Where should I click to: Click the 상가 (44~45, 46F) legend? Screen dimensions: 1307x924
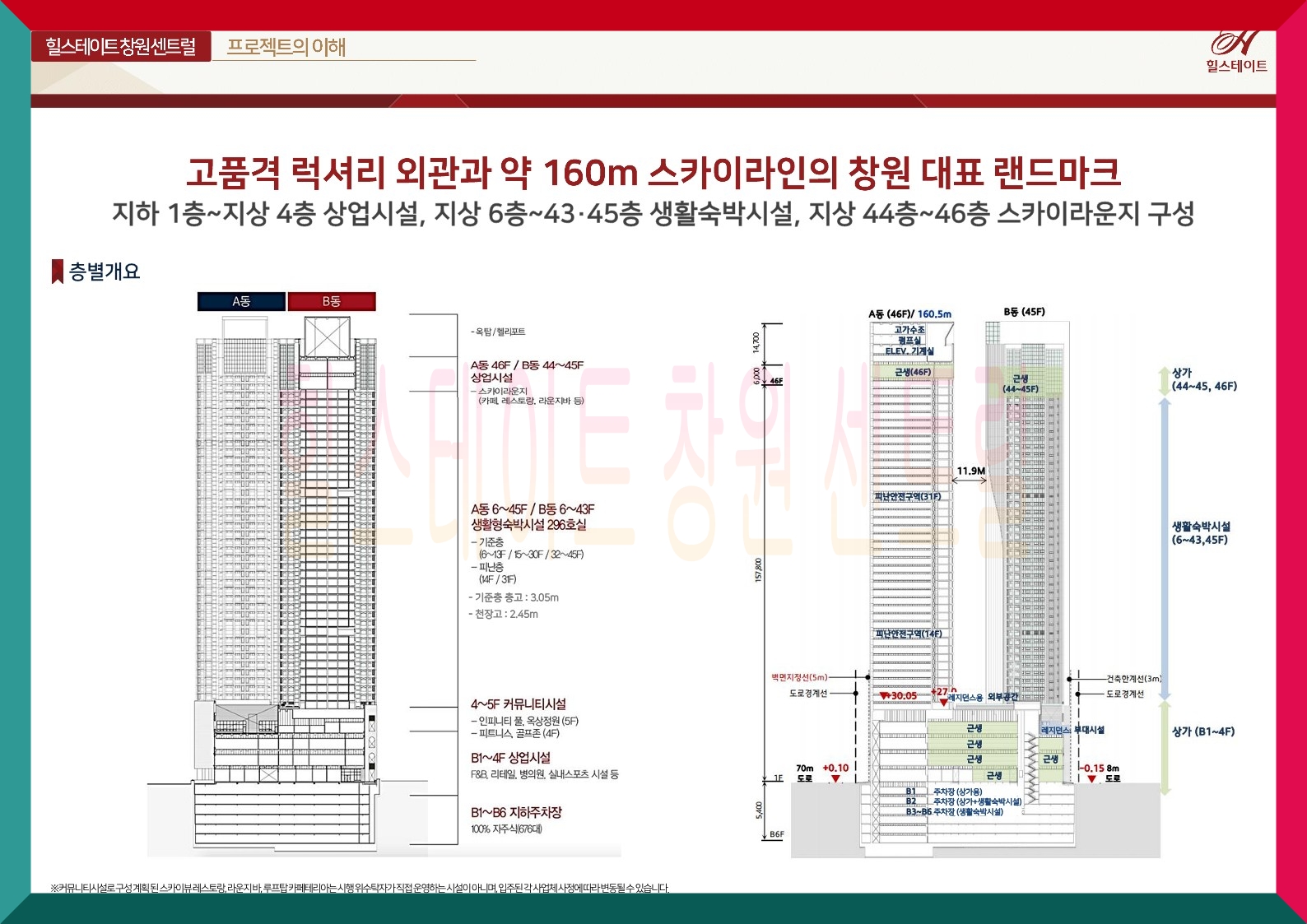[x=1204, y=379]
